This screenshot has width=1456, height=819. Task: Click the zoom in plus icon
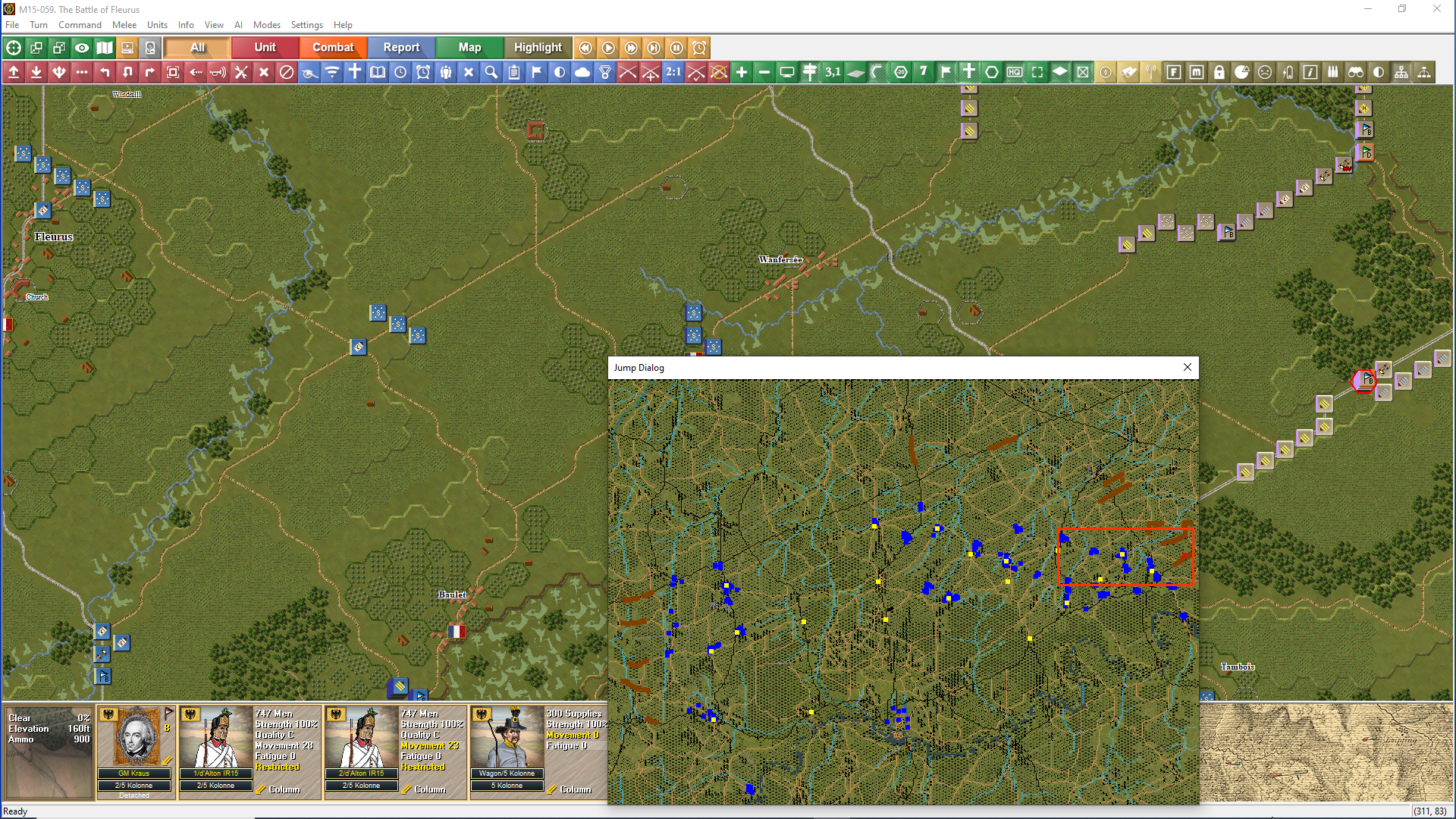click(x=742, y=72)
